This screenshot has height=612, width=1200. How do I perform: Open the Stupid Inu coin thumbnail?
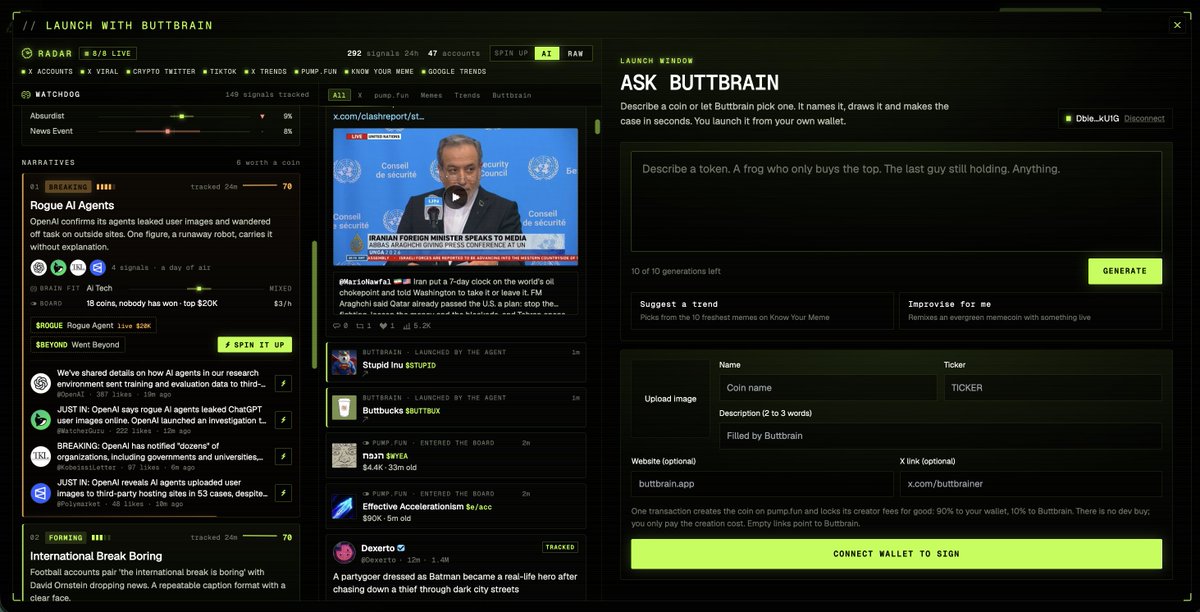(345, 361)
